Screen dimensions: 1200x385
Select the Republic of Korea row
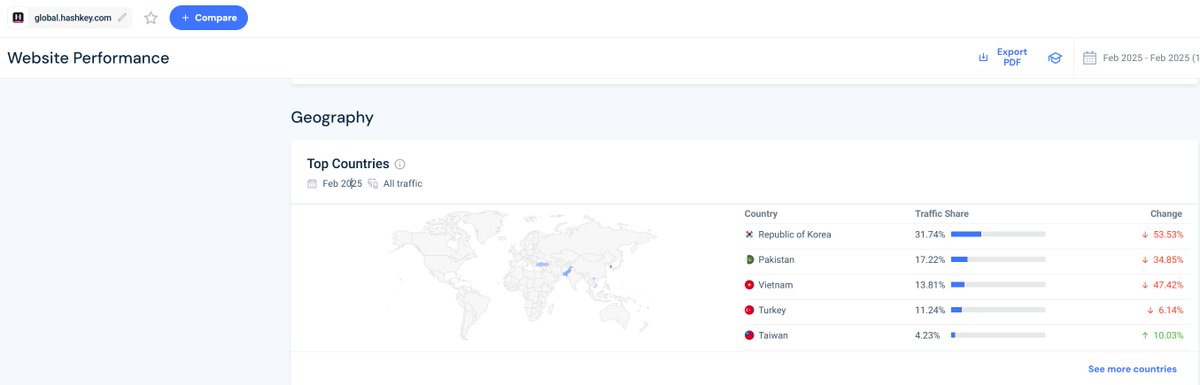pyautogui.click(x=964, y=234)
